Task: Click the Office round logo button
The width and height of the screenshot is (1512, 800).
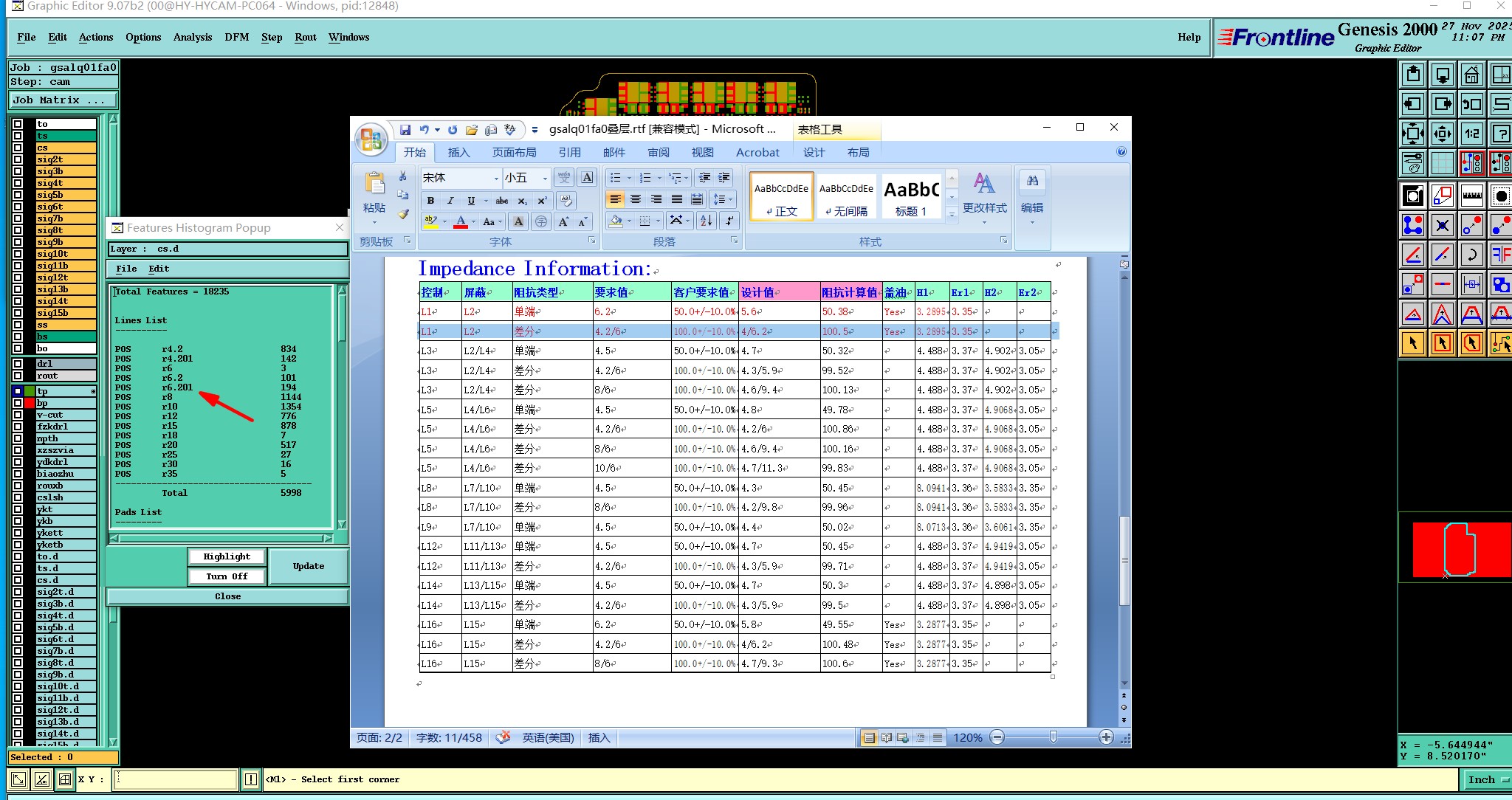Action: click(x=371, y=139)
